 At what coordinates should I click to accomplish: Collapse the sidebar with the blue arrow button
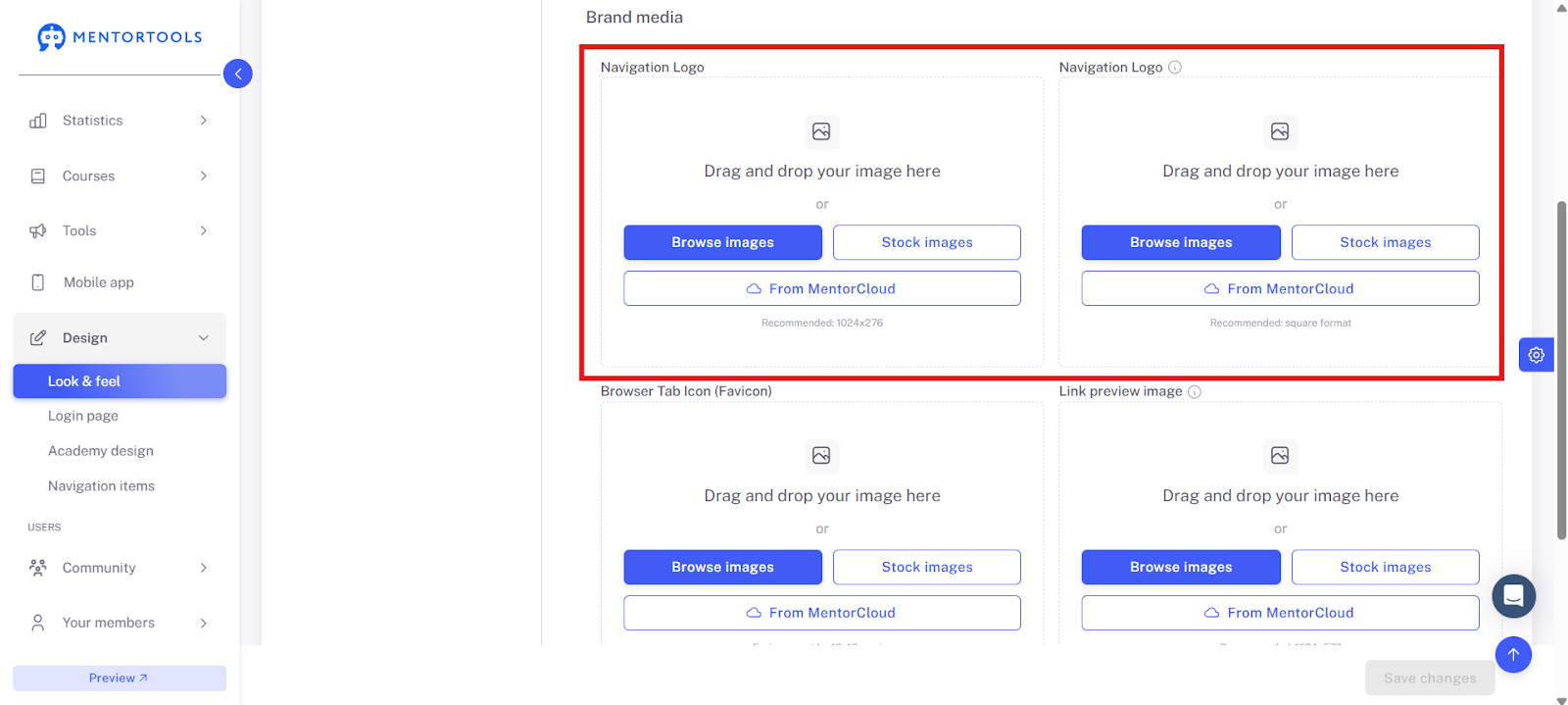coord(238,74)
